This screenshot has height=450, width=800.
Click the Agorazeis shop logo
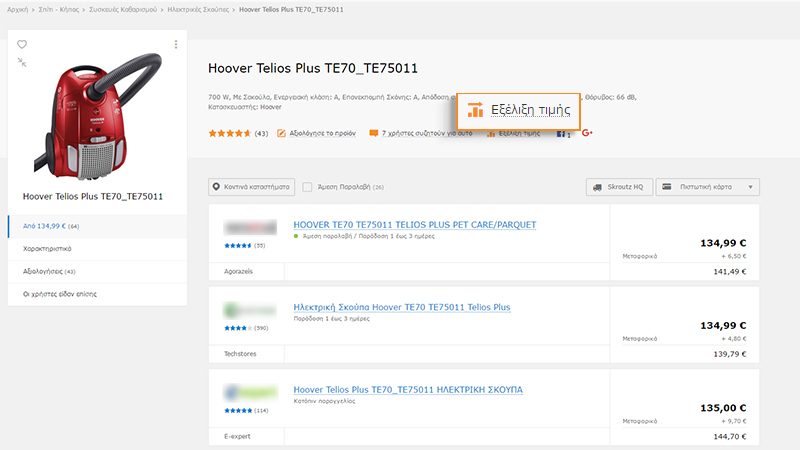click(x=250, y=227)
